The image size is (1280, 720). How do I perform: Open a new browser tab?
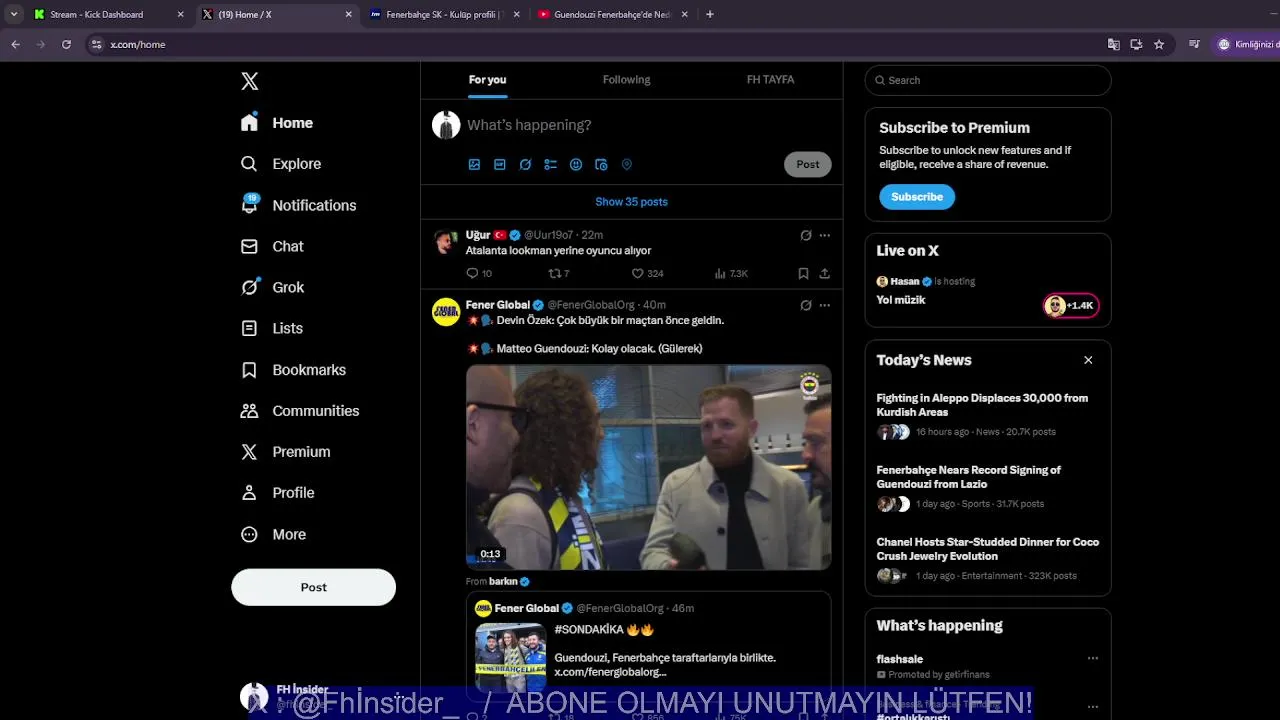tap(710, 14)
